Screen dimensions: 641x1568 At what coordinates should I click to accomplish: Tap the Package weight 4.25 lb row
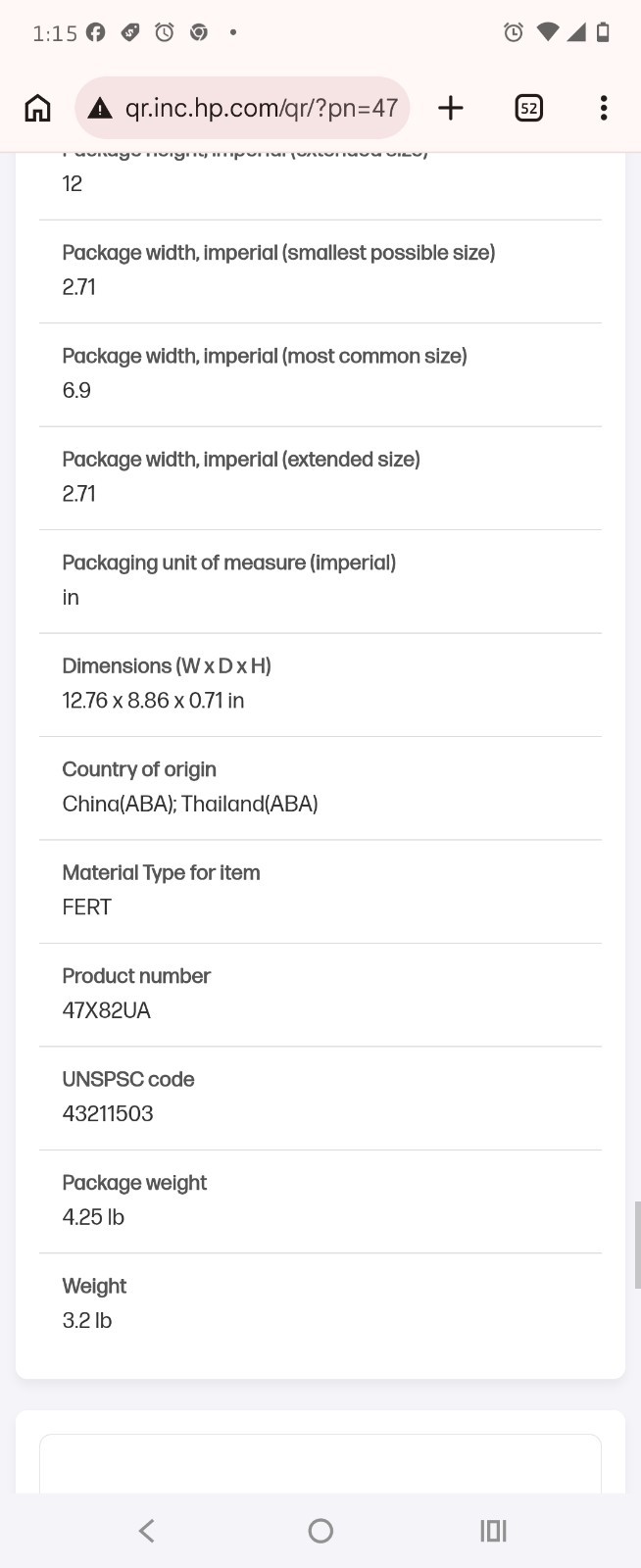pos(320,1201)
